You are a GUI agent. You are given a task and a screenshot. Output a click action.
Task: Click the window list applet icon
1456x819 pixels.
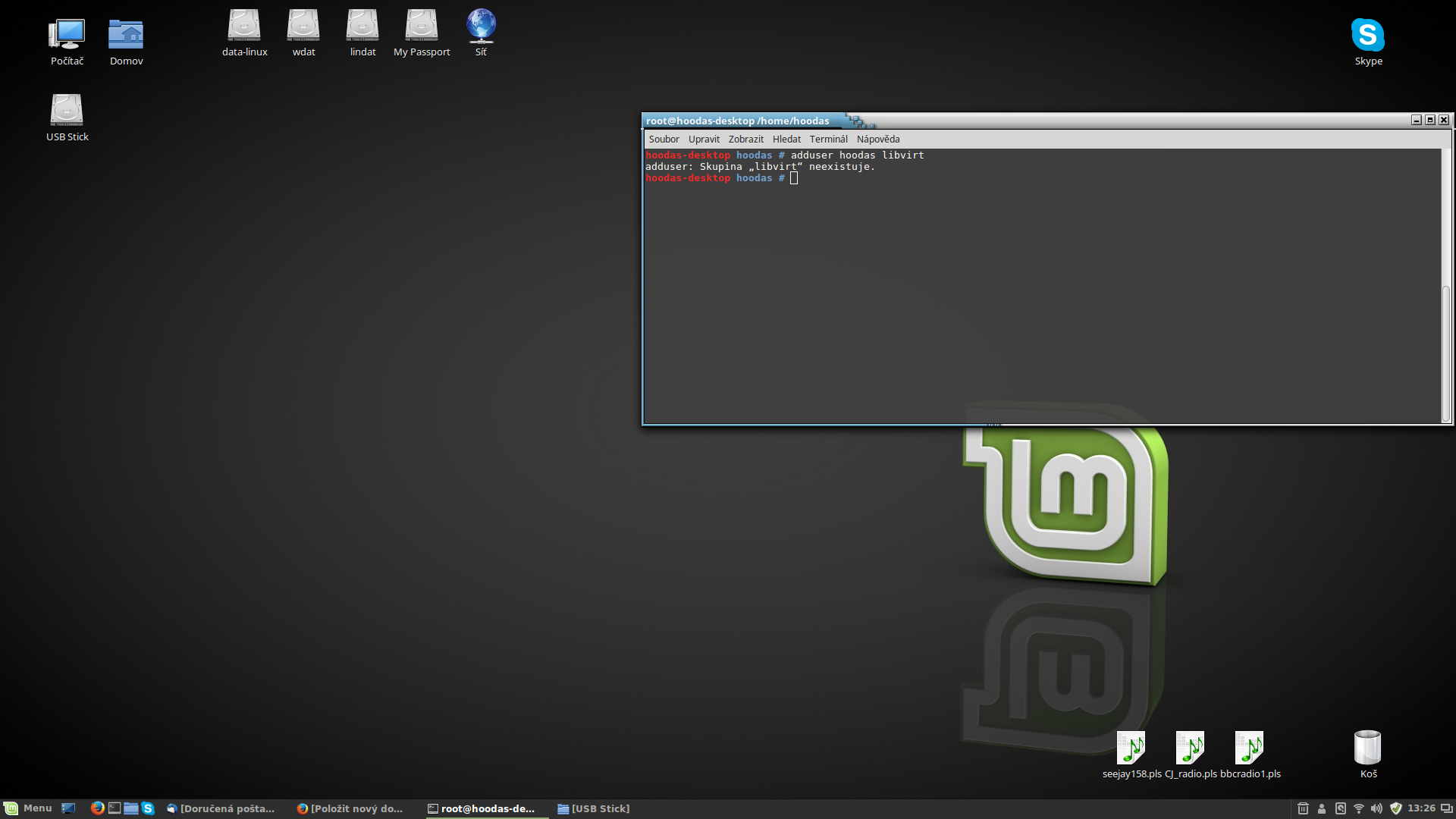tap(1446, 808)
